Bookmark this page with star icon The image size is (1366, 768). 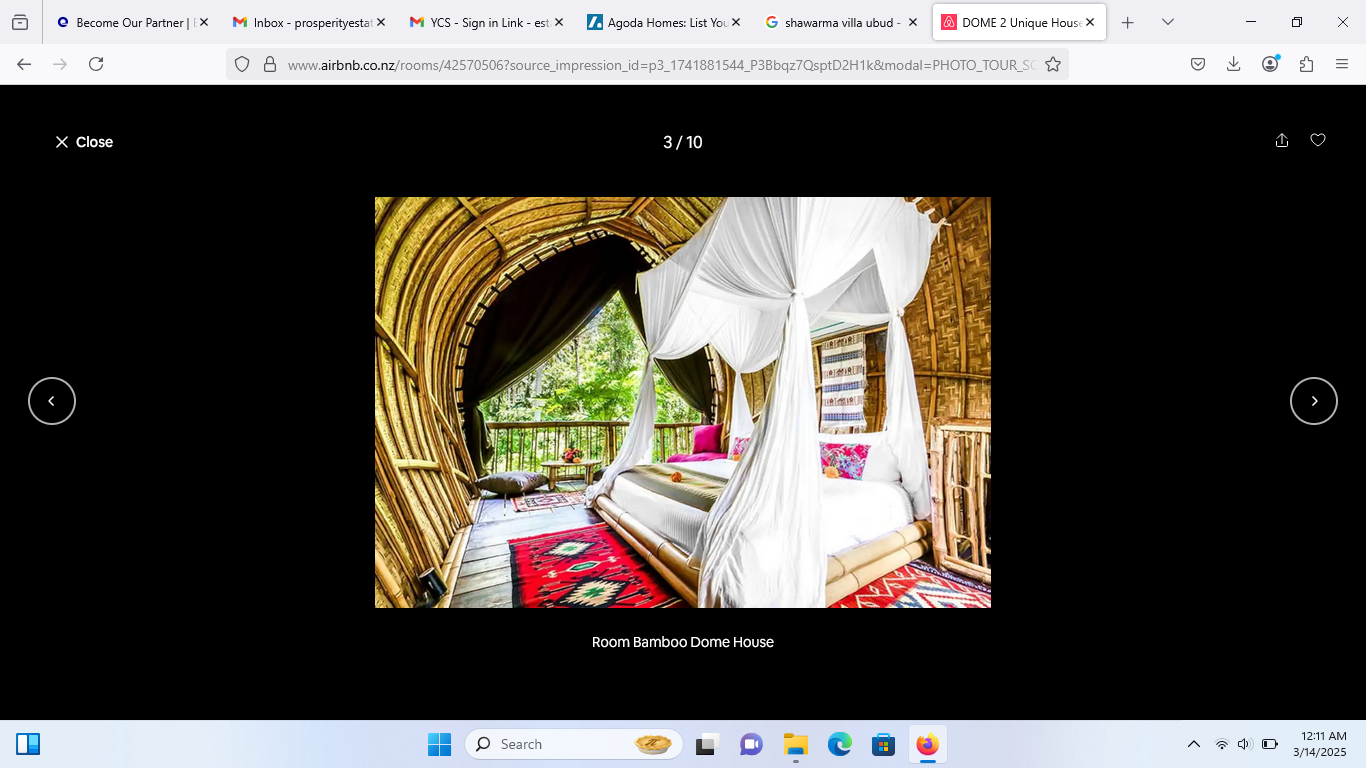tap(1053, 64)
